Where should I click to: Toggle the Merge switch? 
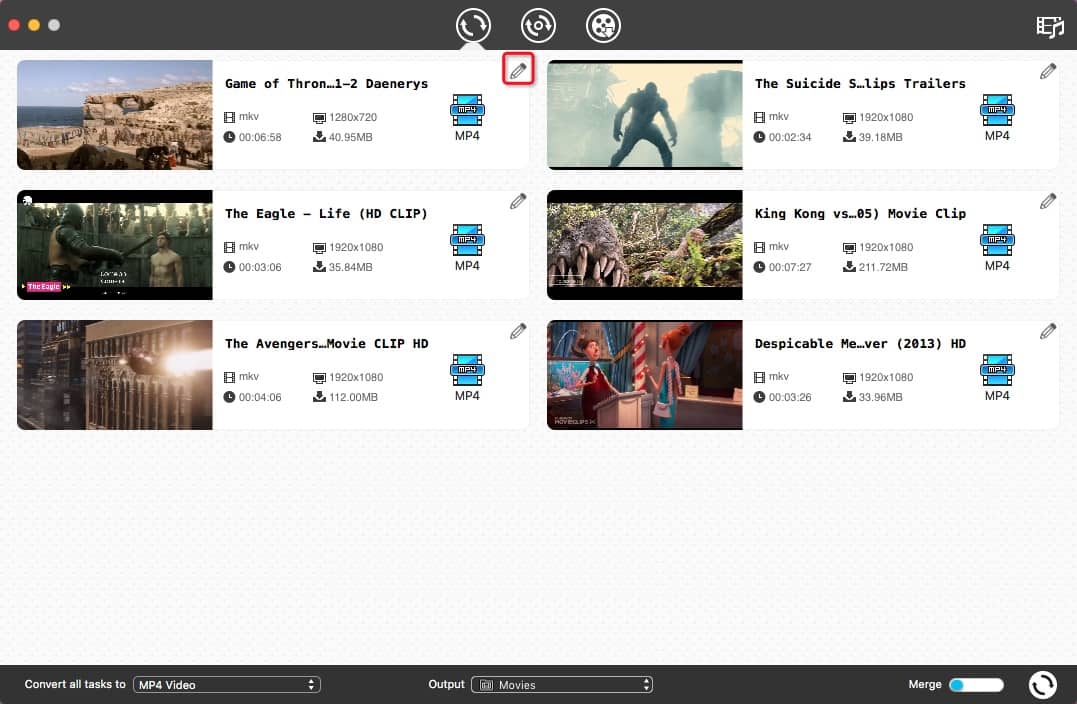[976, 685]
